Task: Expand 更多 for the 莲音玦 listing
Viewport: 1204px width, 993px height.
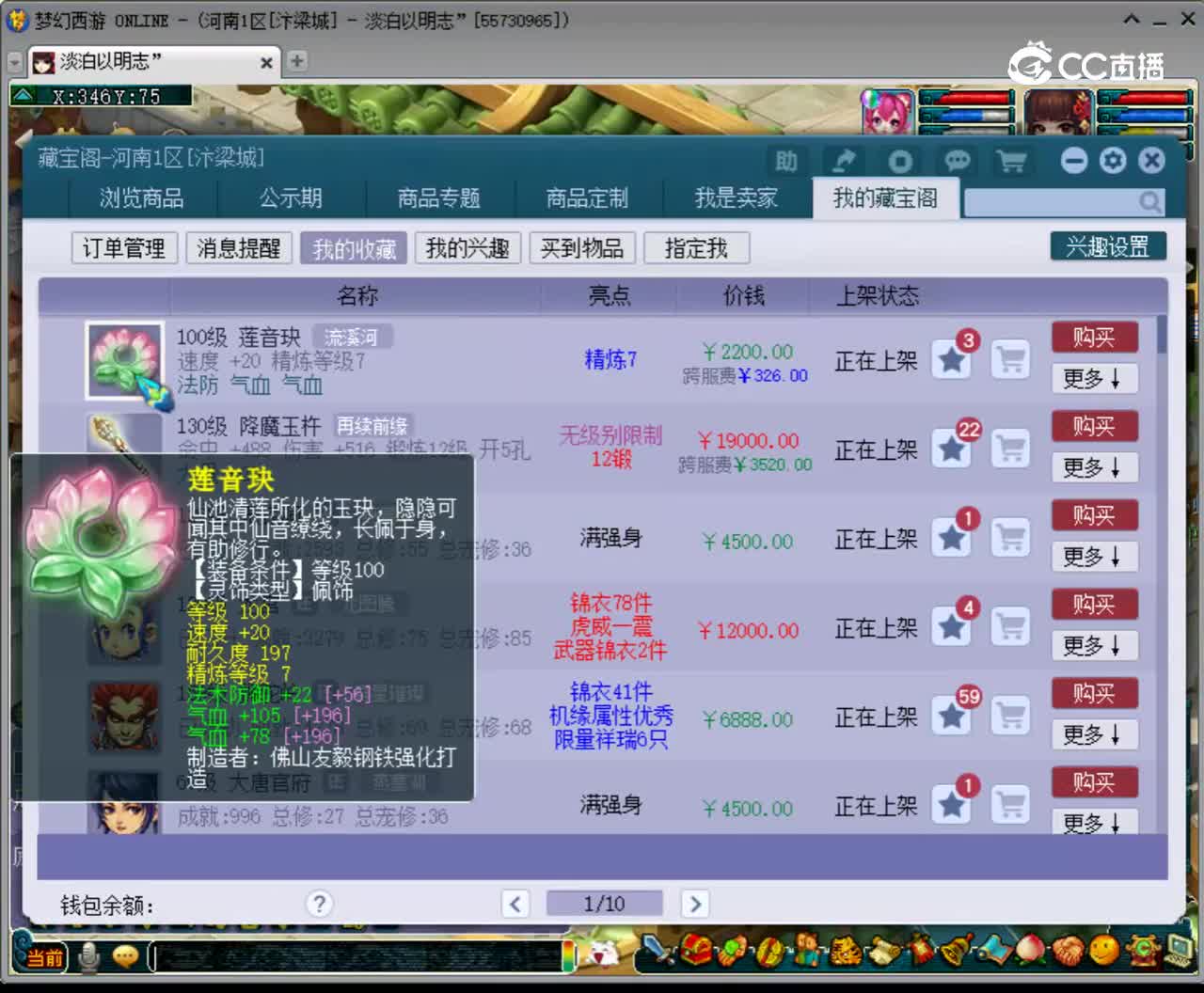Action: [x=1095, y=378]
